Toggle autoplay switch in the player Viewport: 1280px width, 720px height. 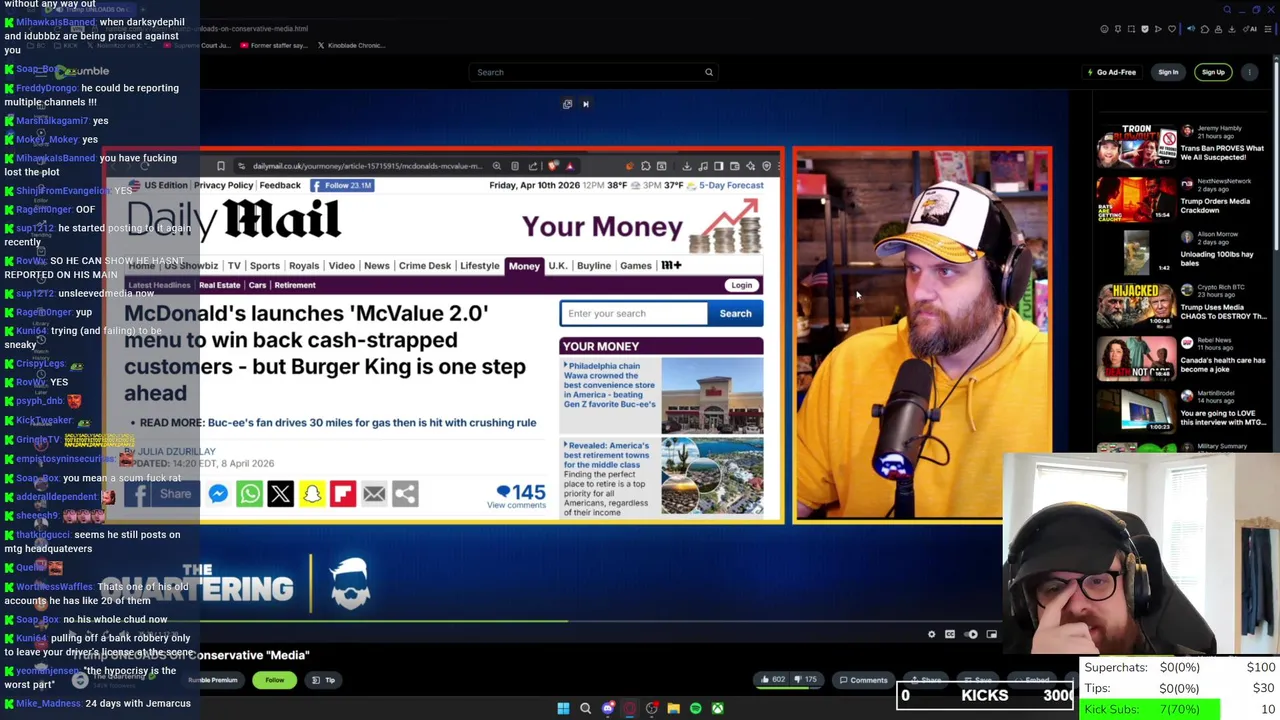971,634
